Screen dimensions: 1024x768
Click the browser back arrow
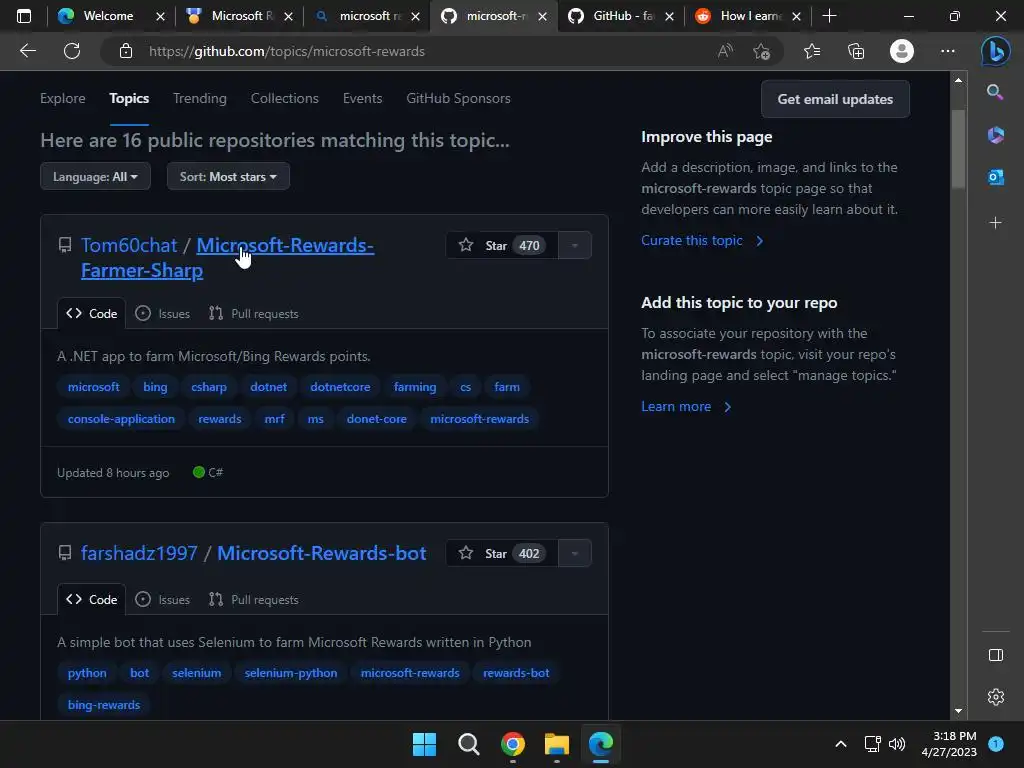[28, 51]
